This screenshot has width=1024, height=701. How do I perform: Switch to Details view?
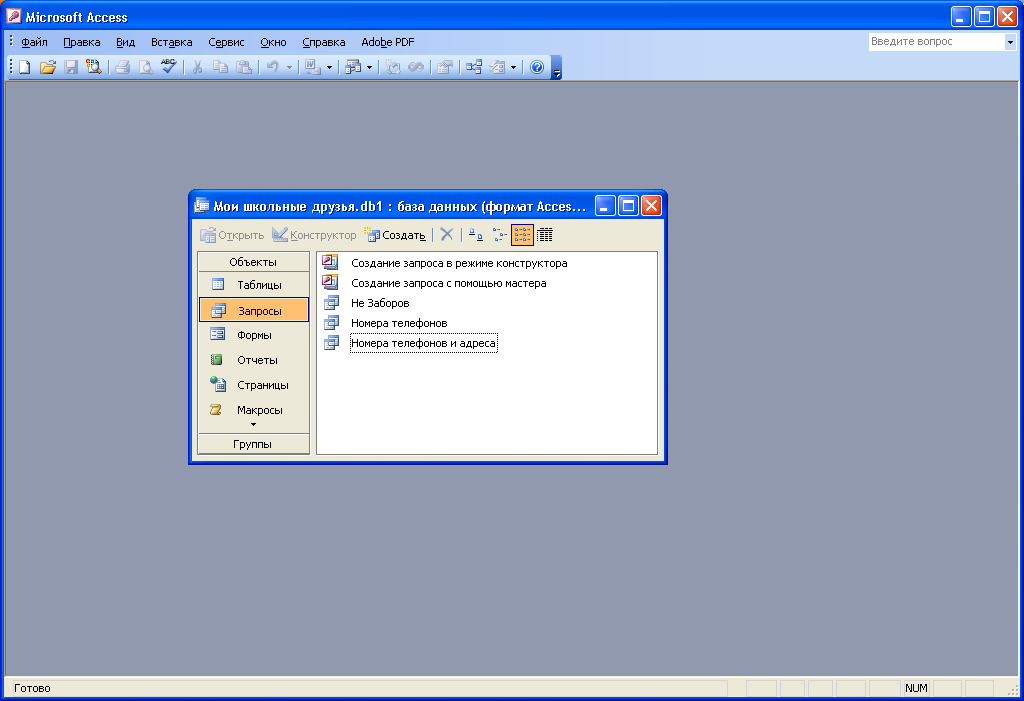pos(545,235)
